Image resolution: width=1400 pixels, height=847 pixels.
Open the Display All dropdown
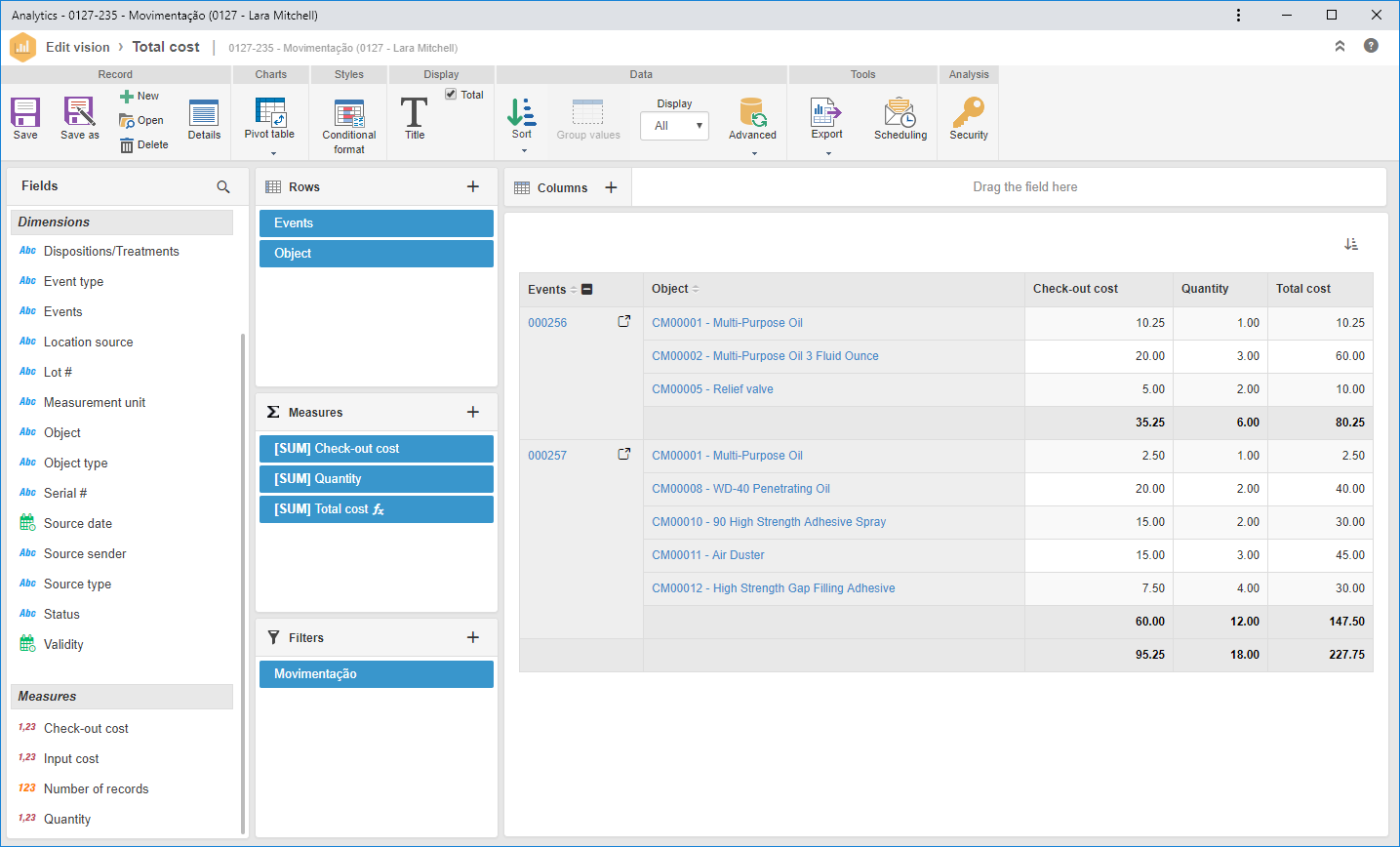point(674,126)
